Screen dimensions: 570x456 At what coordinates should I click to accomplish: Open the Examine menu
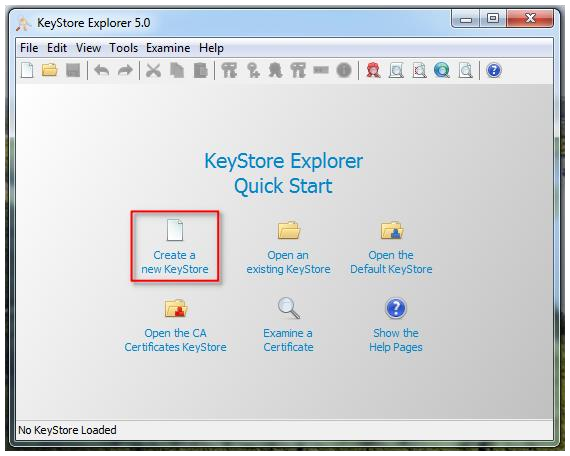[168, 48]
